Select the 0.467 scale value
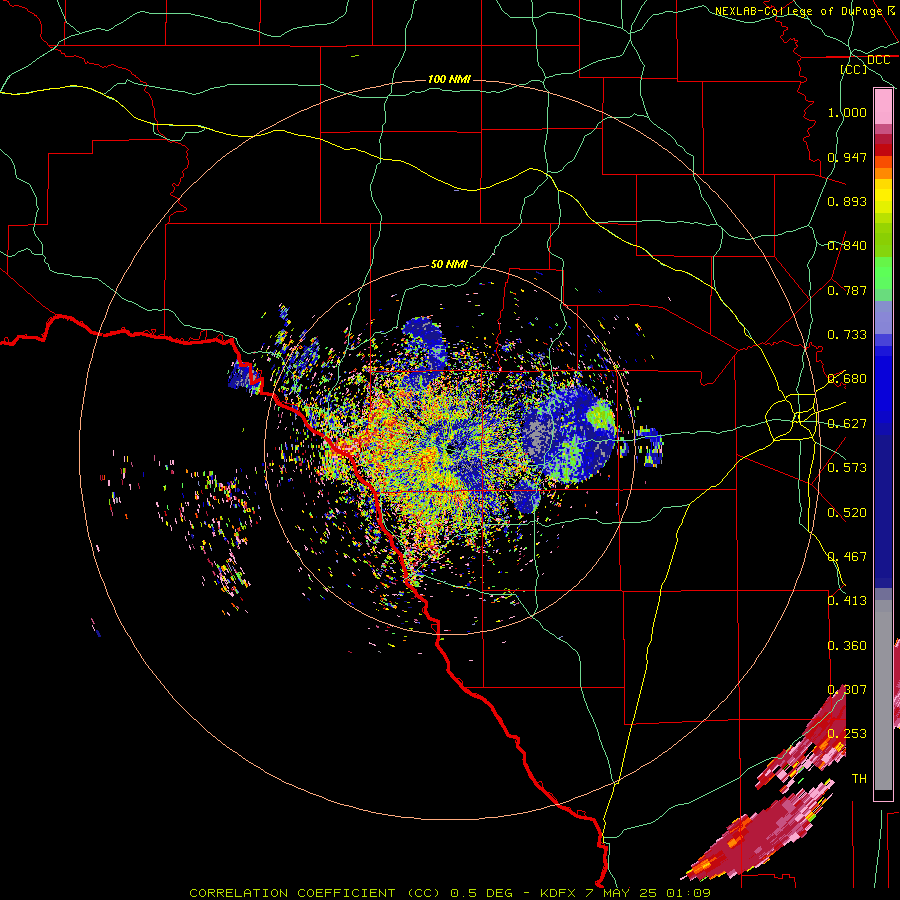 847,557
